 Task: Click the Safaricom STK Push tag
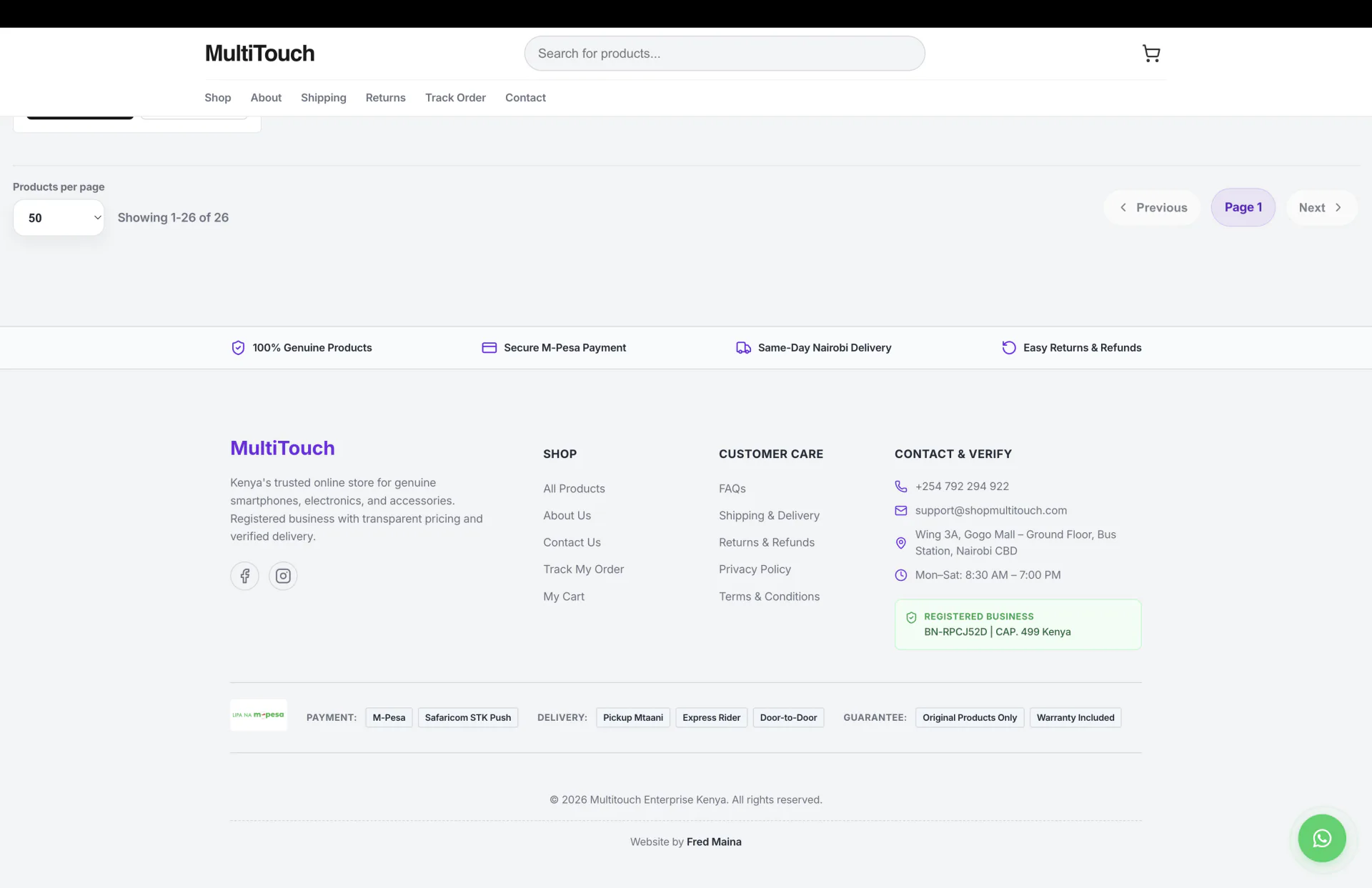pyautogui.click(x=468, y=718)
